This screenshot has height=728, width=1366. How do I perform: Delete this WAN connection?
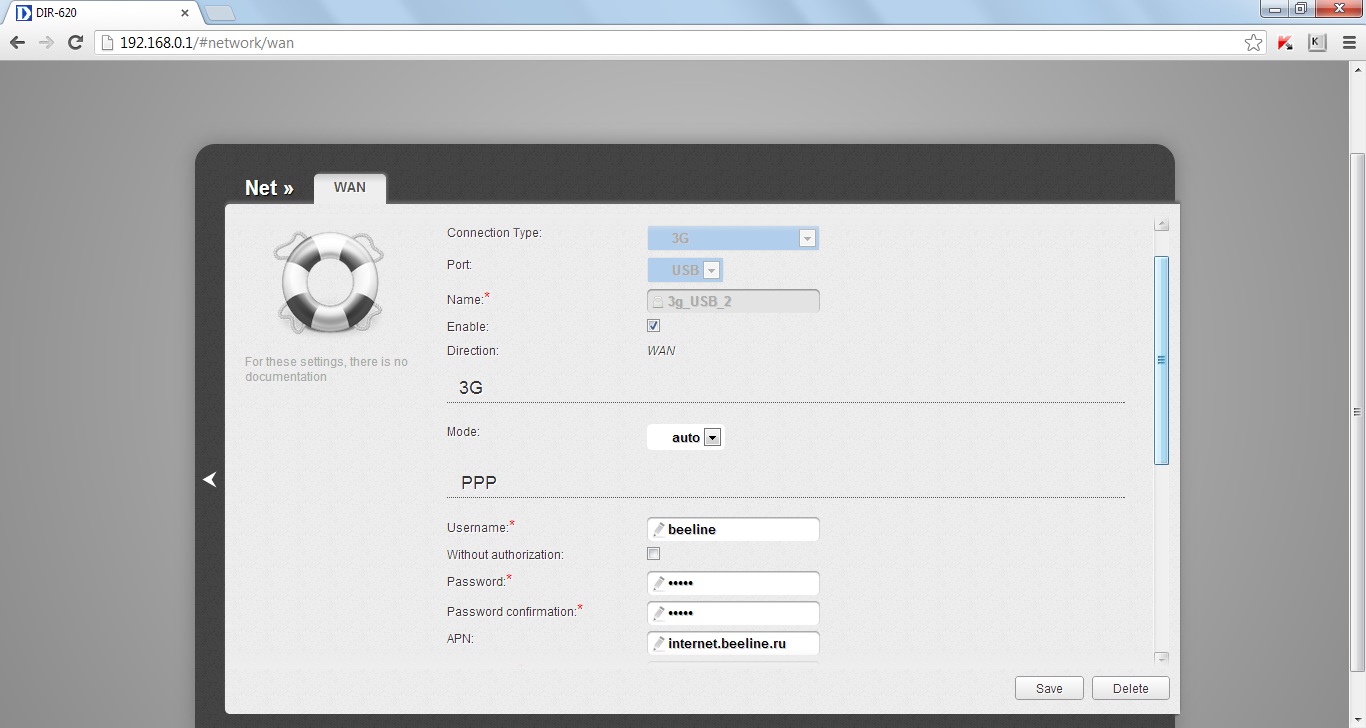(x=1131, y=688)
